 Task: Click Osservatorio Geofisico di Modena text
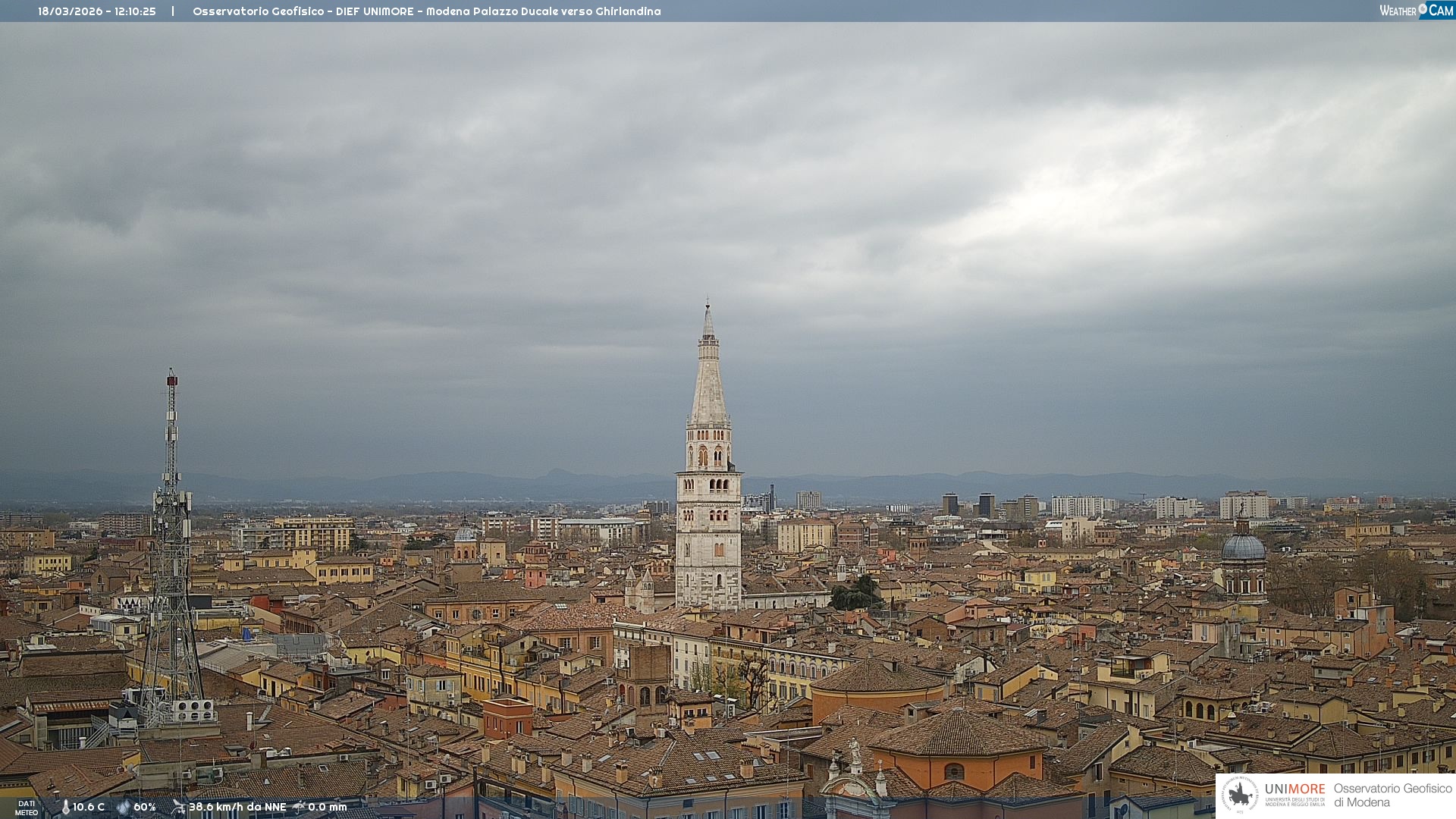coord(1392,795)
